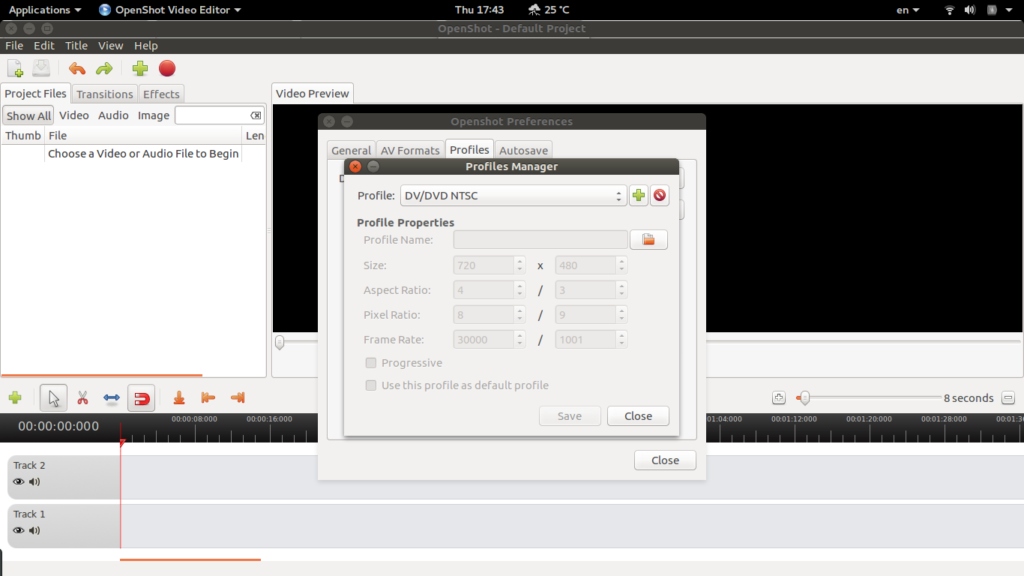Filter project files by Image
This screenshot has width=1024, height=576.
153,116
